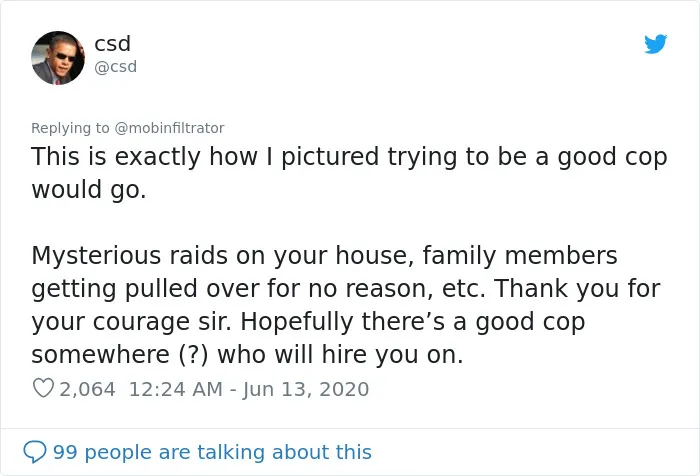Open the 12:24 AM timestamp link
700x476 pixels.
tap(175, 389)
